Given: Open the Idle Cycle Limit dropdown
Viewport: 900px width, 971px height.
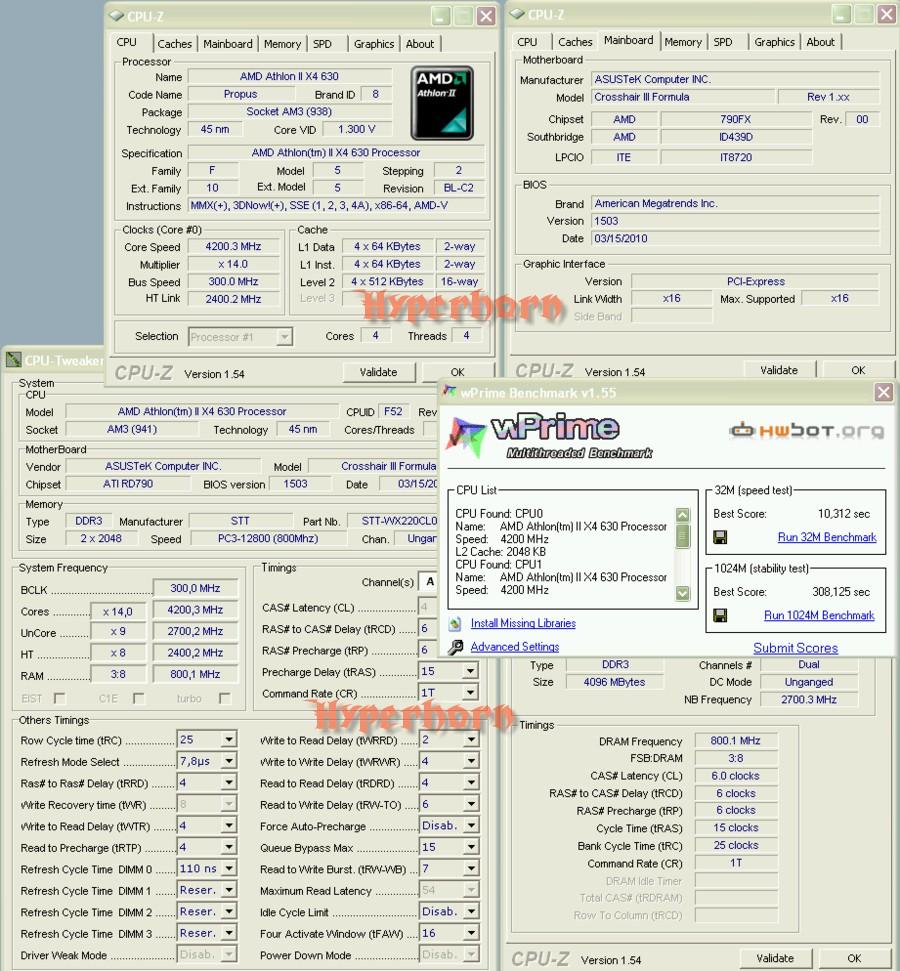Looking at the screenshot, I should coord(471,912).
